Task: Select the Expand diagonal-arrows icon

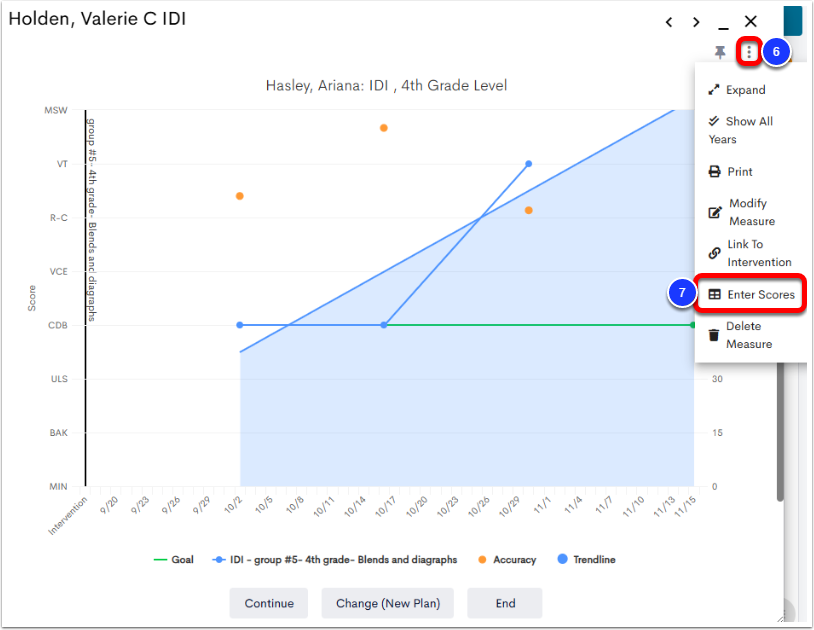Action: pyautogui.click(x=713, y=89)
